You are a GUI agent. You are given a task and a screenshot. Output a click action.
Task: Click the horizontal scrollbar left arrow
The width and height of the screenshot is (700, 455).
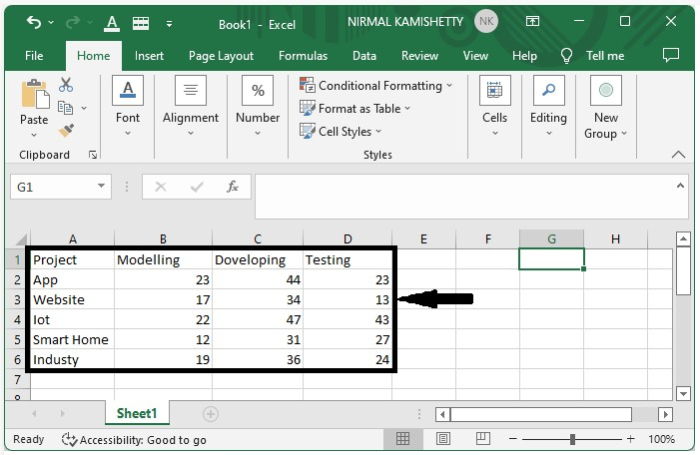(442, 414)
